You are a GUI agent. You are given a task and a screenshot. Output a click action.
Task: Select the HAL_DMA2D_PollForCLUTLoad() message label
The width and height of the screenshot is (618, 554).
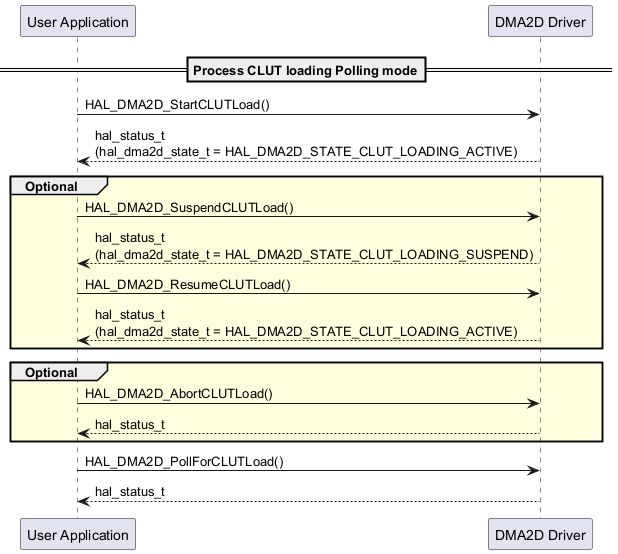pyautogui.click(x=185, y=461)
